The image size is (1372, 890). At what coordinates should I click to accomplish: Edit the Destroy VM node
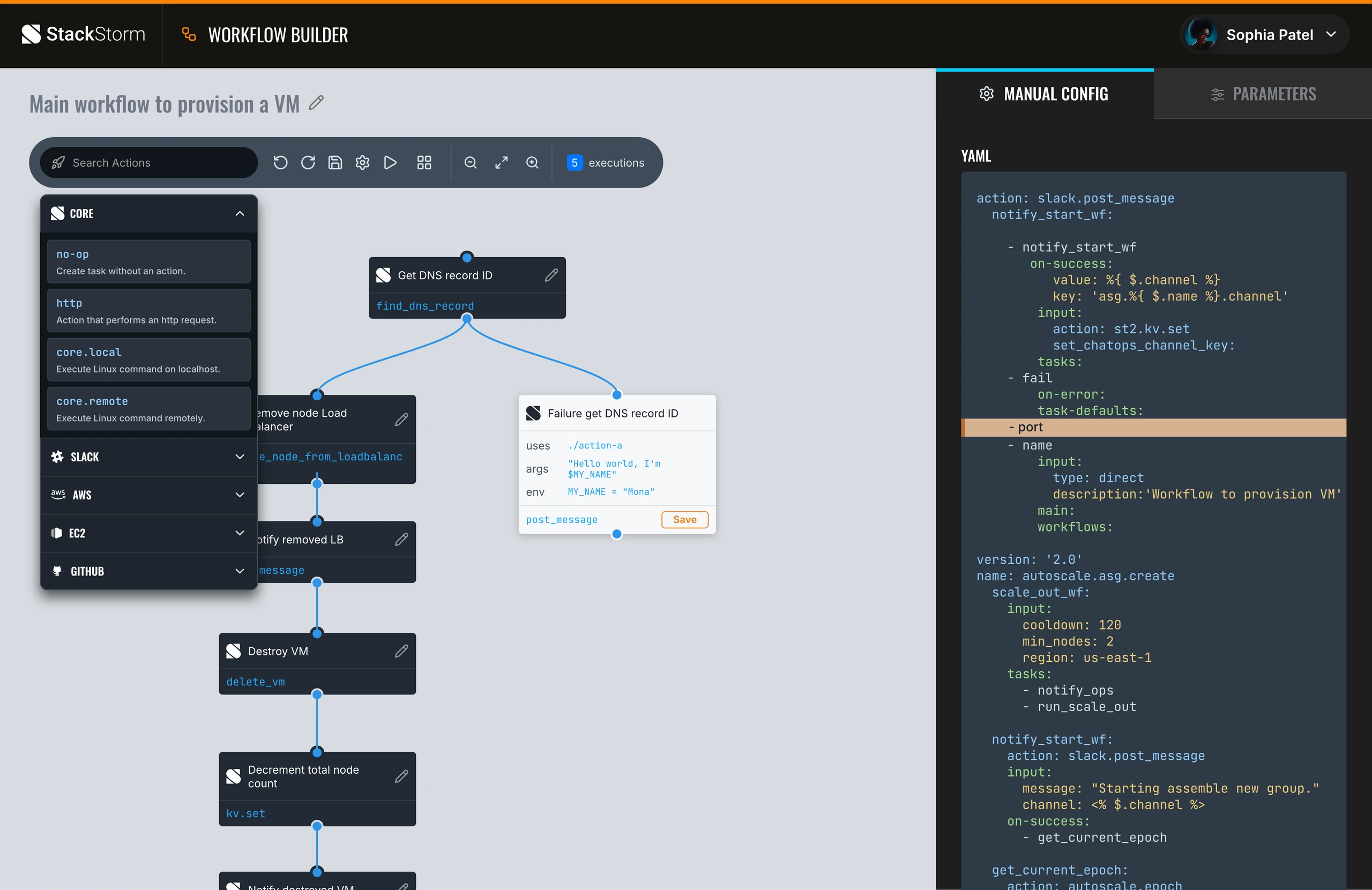401,652
